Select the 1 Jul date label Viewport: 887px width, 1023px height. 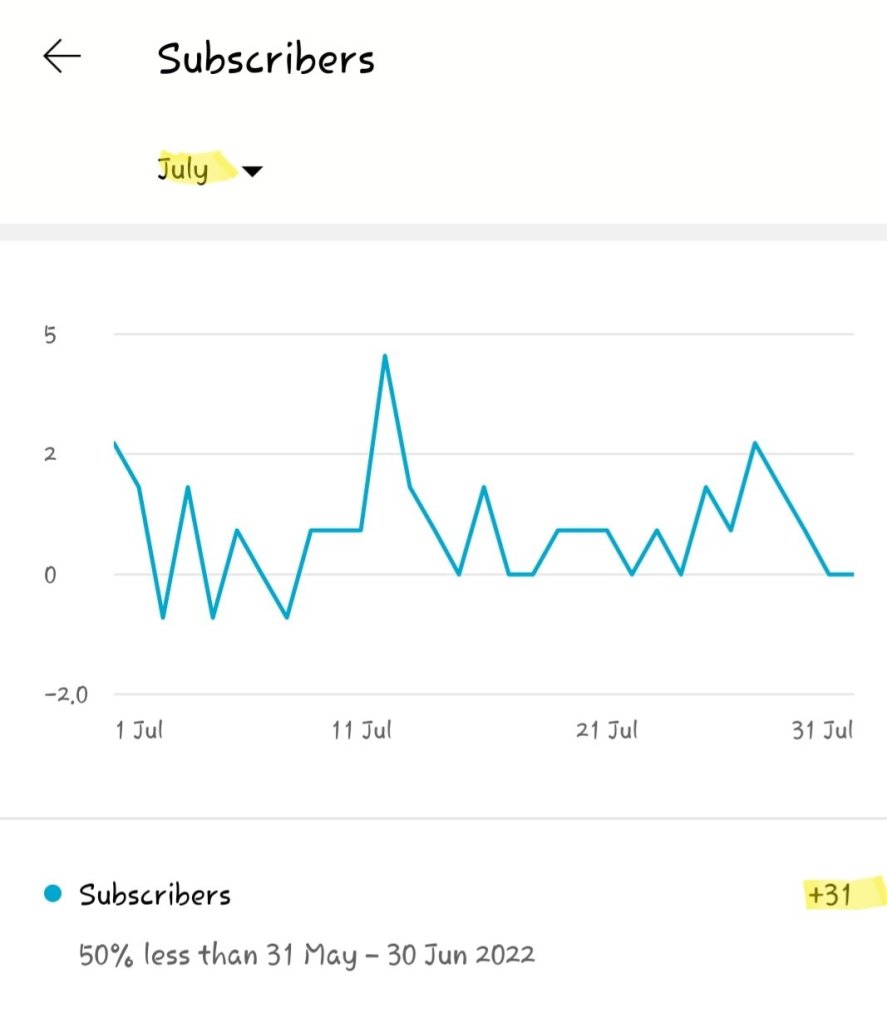click(139, 730)
